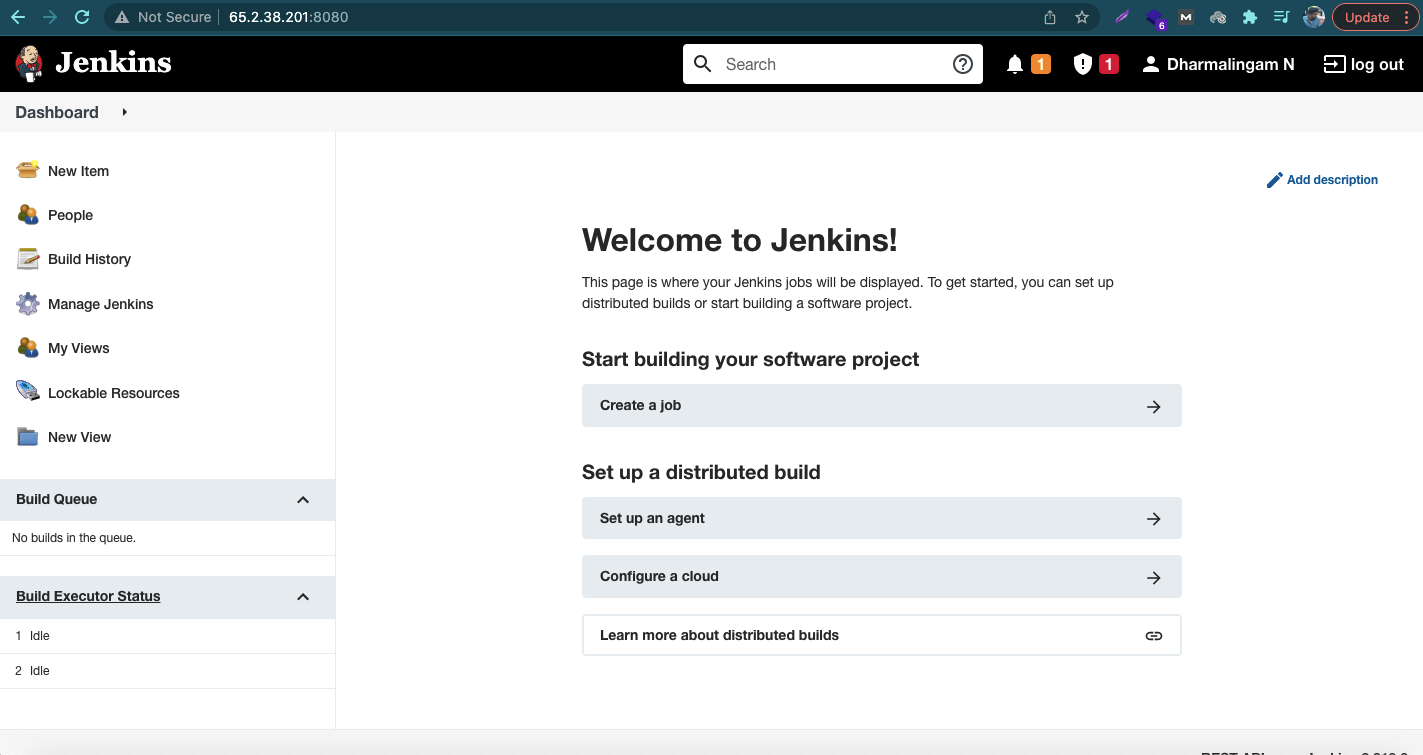Open notifications bell icon
The height and width of the screenshot is (755, 1423).
tap(1015, 64)
